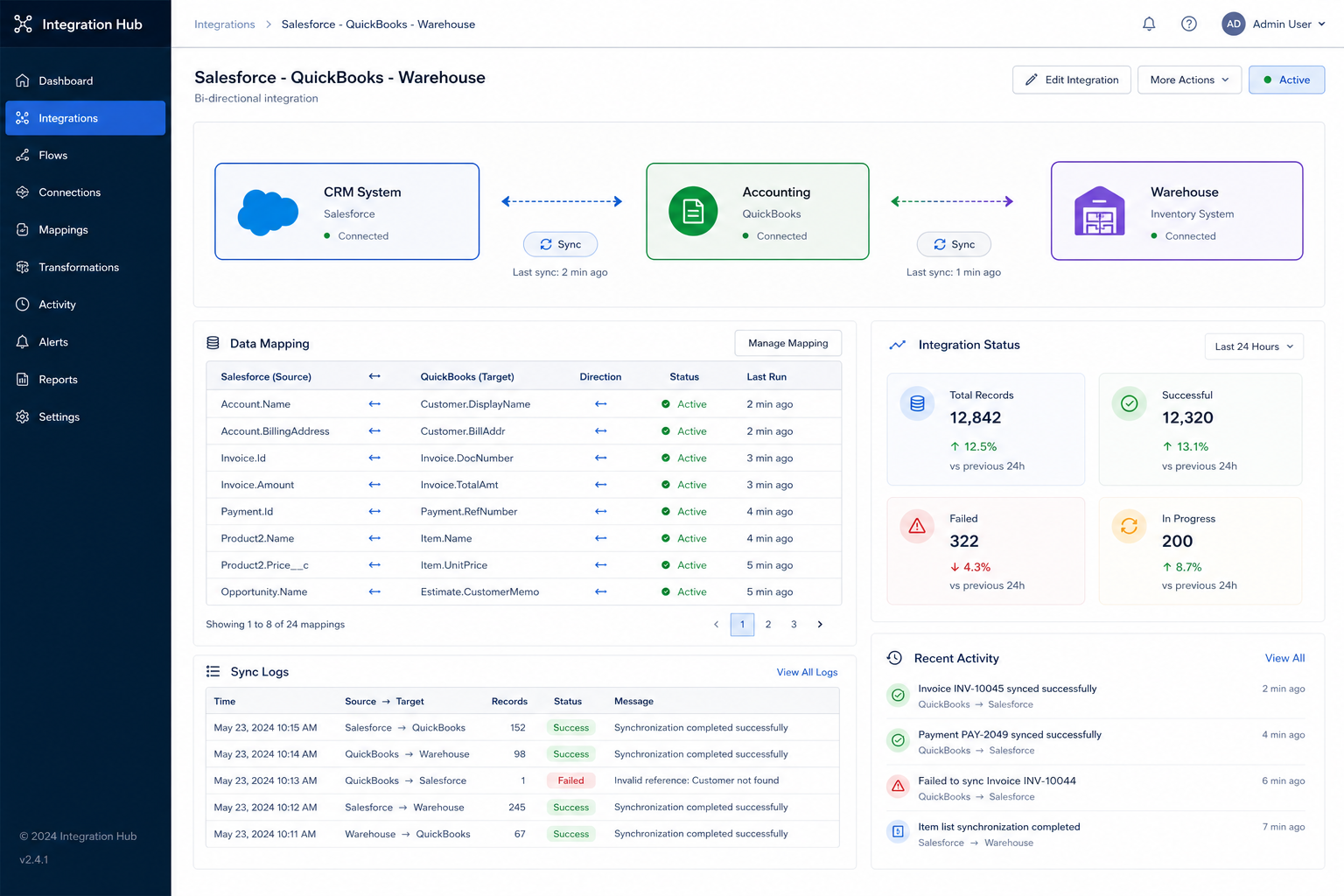This screenshot has width=1344, height=896.
Task: Open notifications bell icon in header
Action: tap(1149, 24)
